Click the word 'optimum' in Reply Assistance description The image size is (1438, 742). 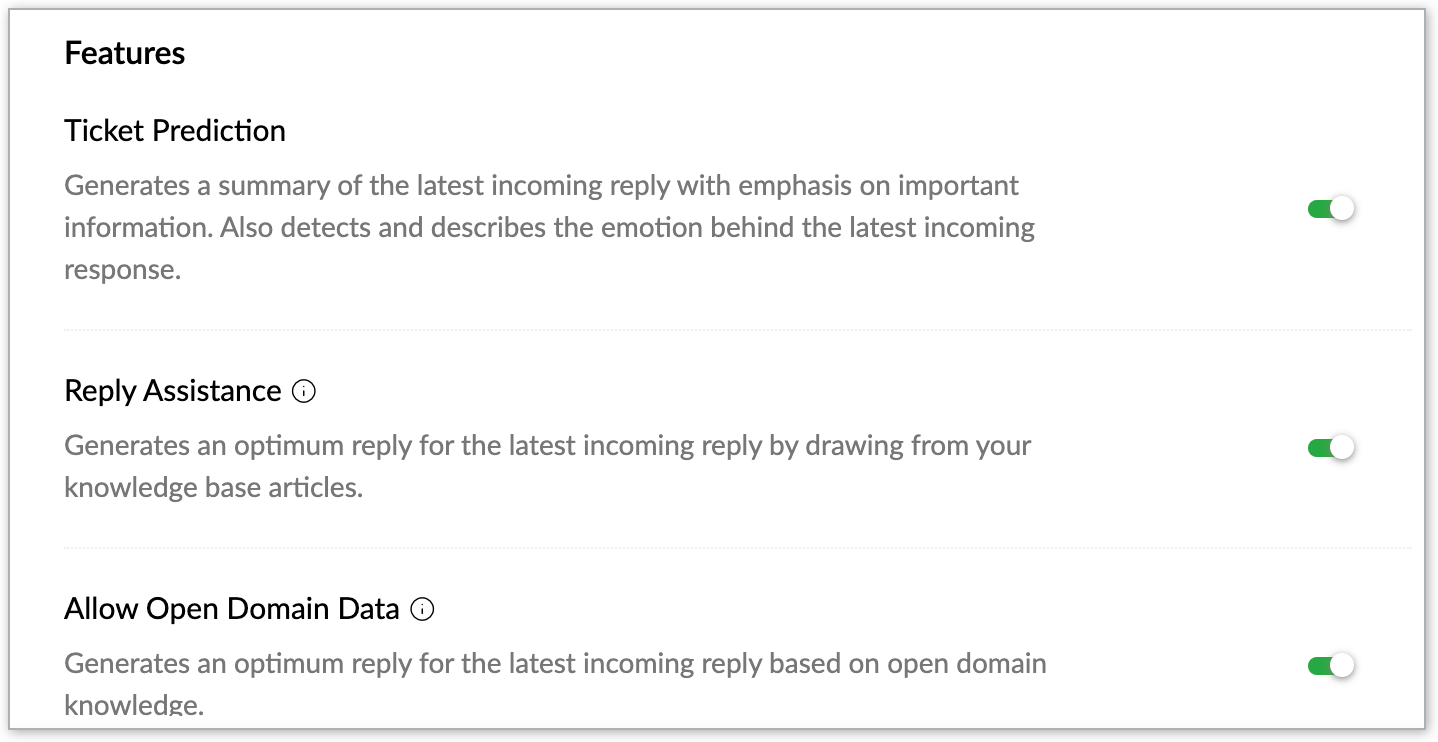[286, 446]
